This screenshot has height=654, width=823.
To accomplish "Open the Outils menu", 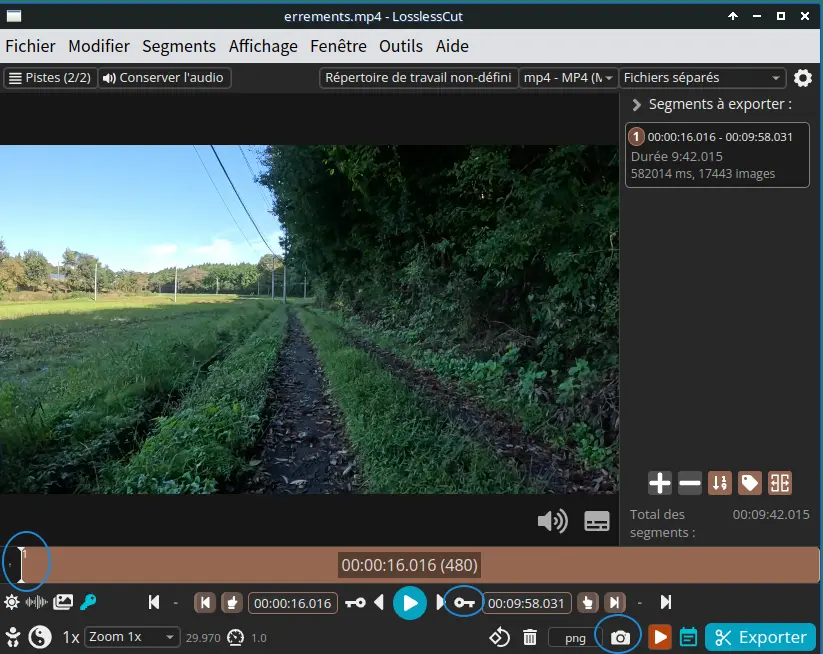I will click(400, 46).
